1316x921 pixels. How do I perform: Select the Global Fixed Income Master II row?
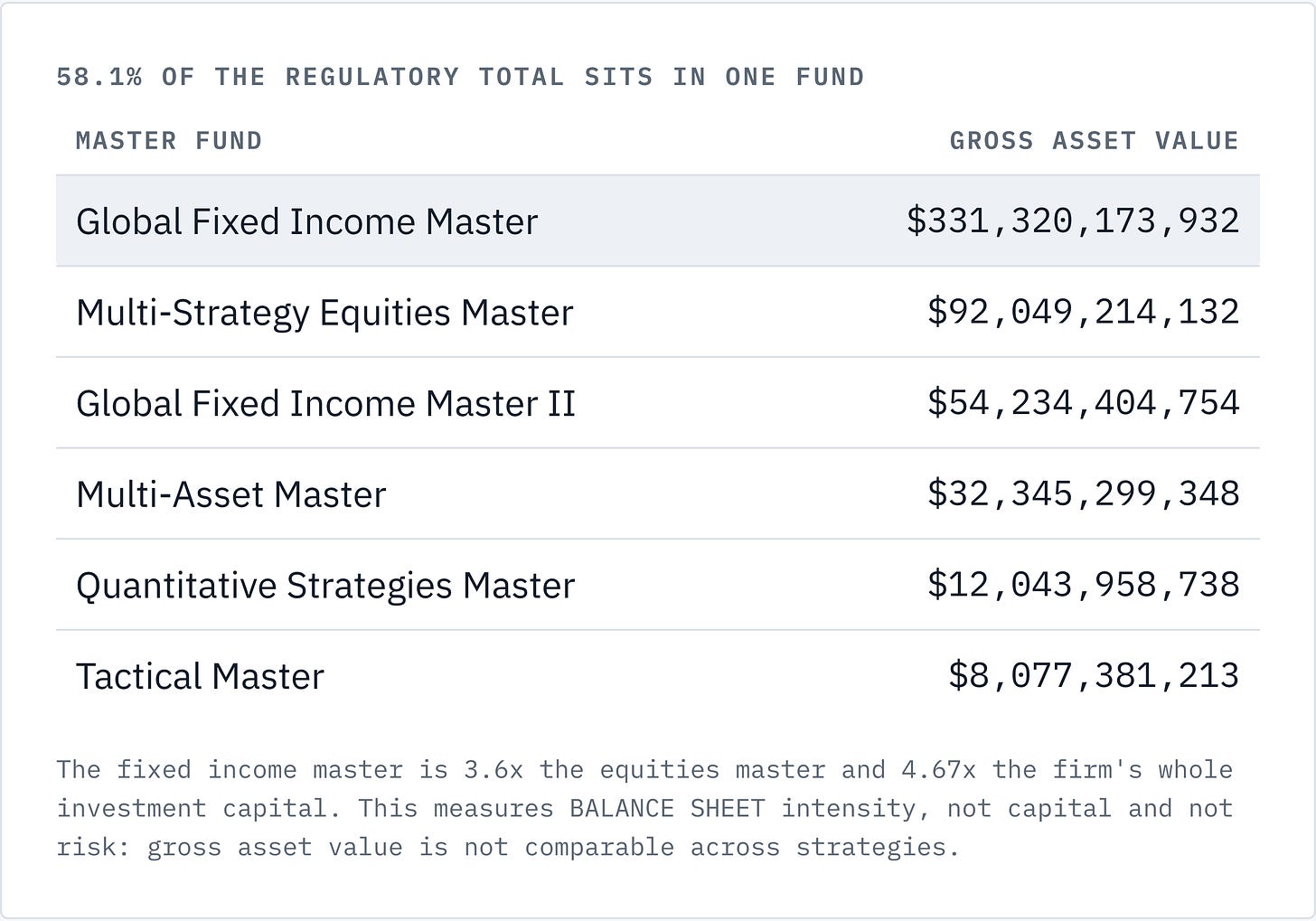click(x=657, y=403)
